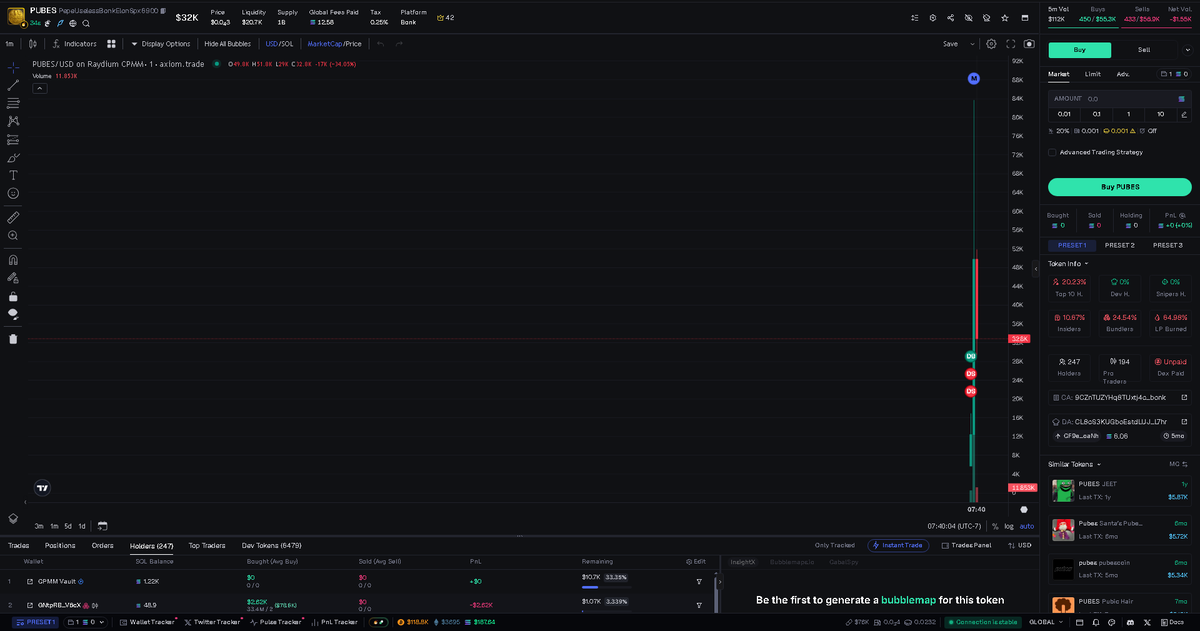Open the PUBES JEET similar token
Image resolution: width=1200 pixels, height=631 pixels.
(x=1120, y=490)
